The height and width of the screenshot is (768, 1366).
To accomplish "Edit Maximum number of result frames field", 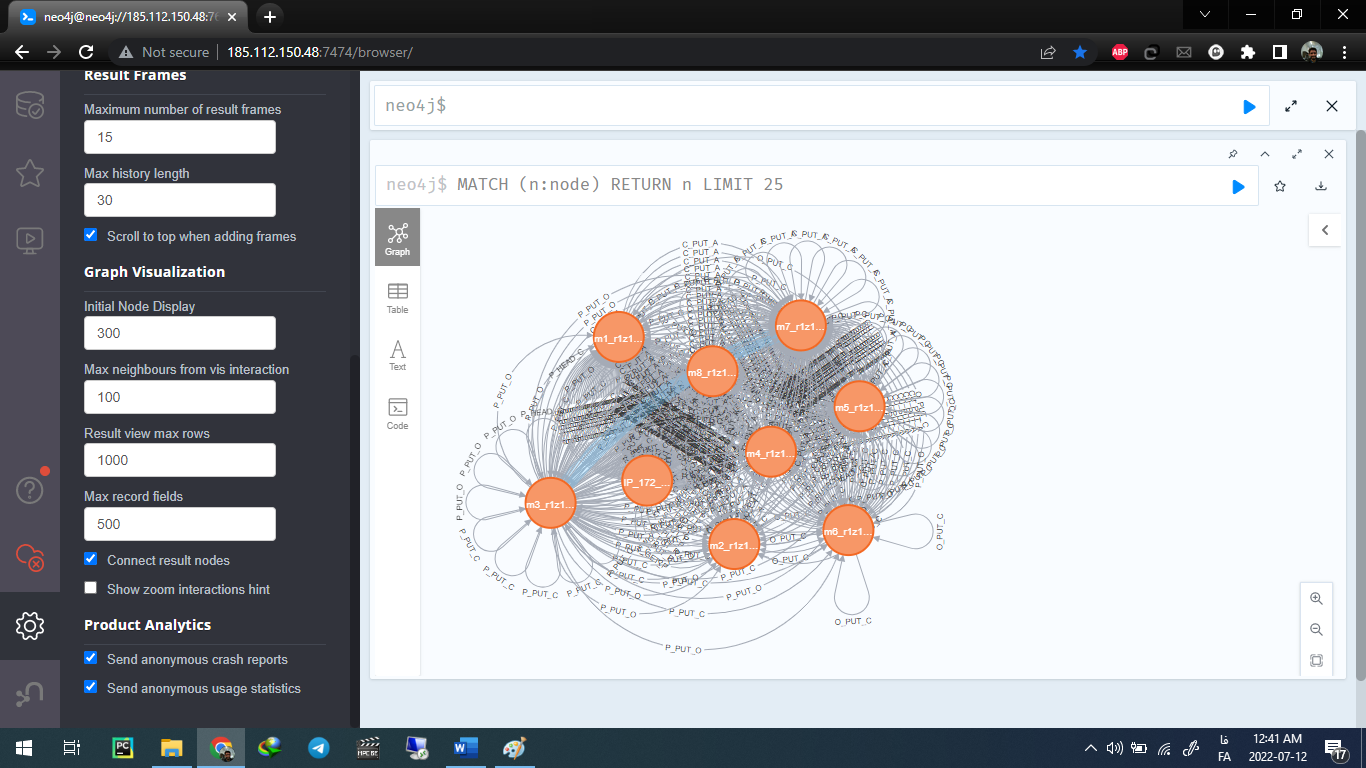I will (x=180, y=137).
